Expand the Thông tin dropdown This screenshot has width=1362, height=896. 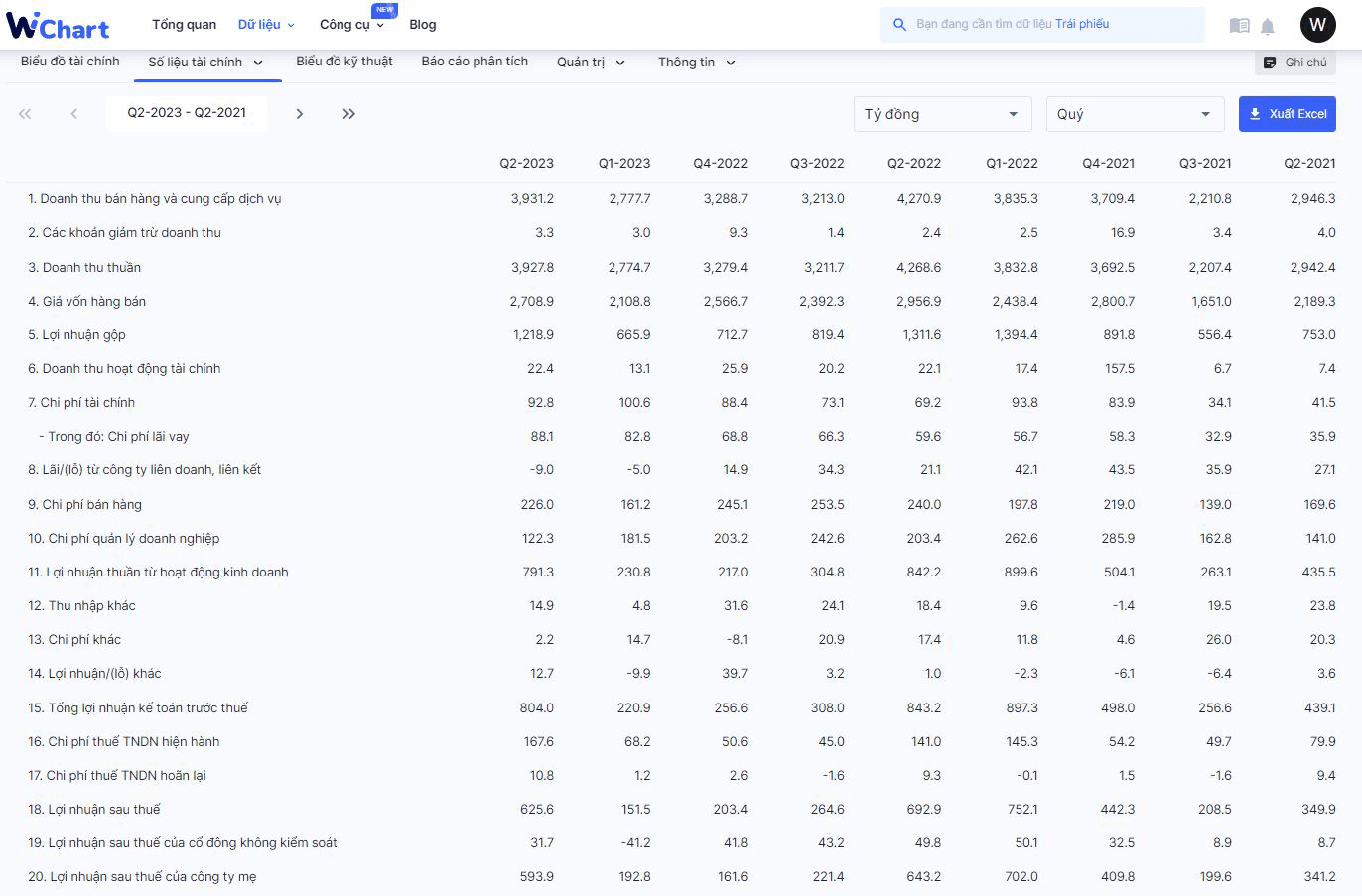point(731,63)
